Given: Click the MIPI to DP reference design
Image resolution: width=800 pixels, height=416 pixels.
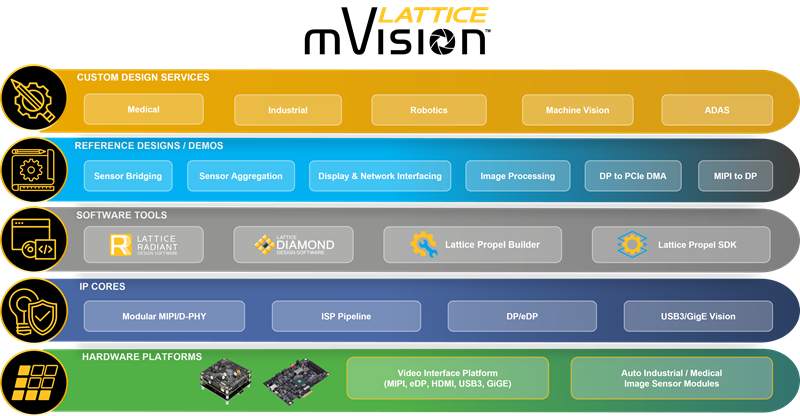Looking at the screenshot, I should (735, 176).
